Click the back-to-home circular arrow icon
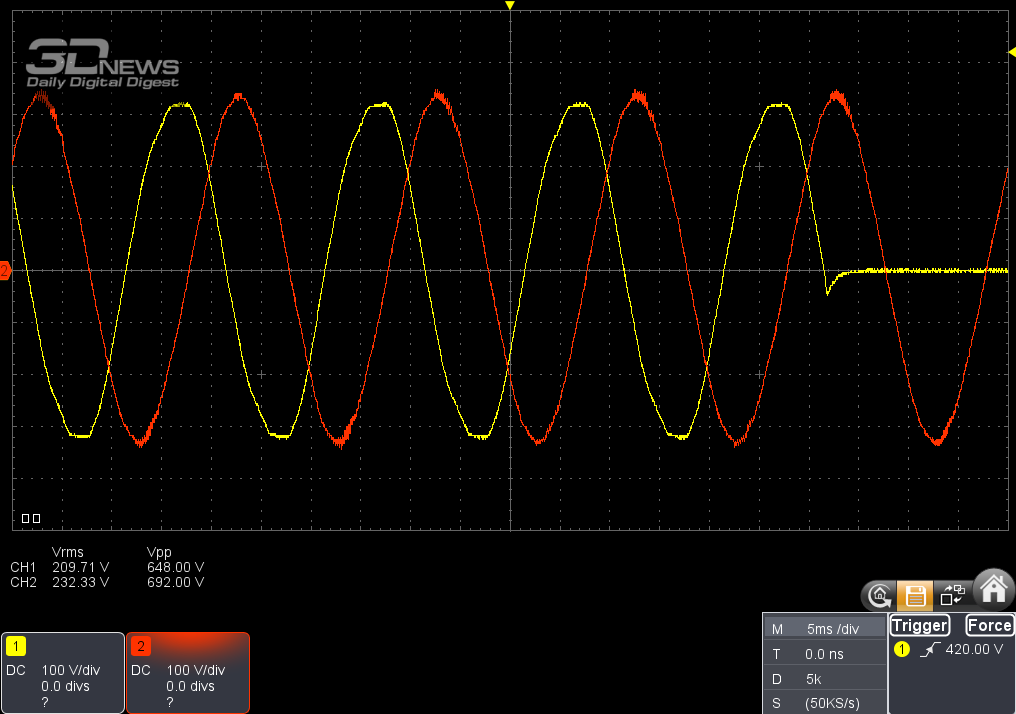The height and width of the screenshot is (714, 1016). click(879, 595)
